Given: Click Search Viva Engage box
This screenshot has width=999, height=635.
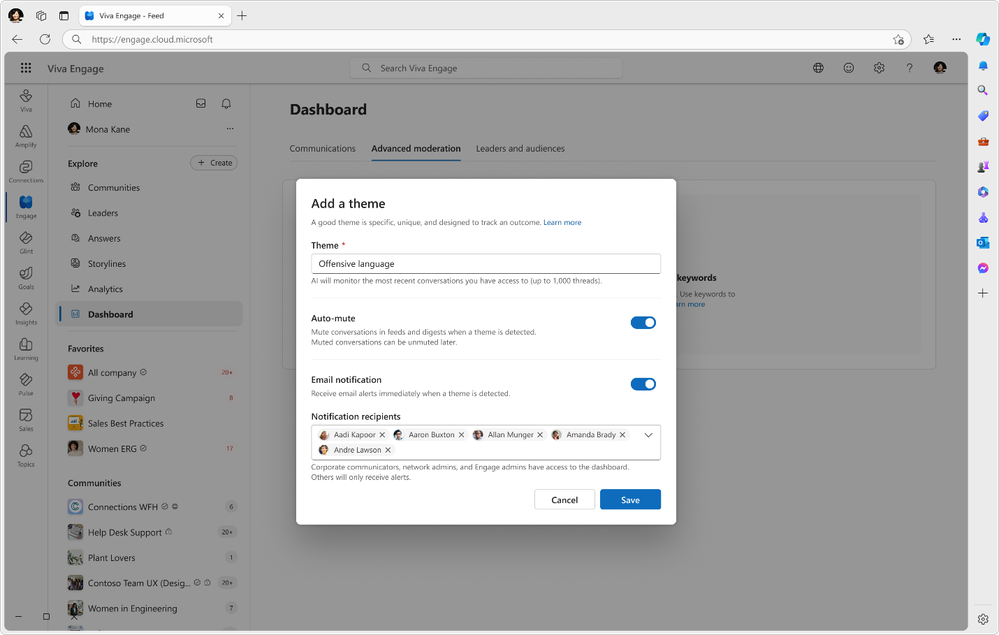Looking at the screenshot, I should (x=485, y=68).
